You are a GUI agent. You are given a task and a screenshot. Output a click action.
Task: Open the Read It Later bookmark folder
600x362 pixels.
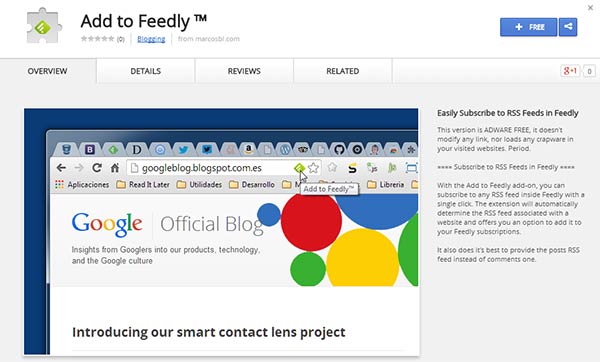pos(143,184)
